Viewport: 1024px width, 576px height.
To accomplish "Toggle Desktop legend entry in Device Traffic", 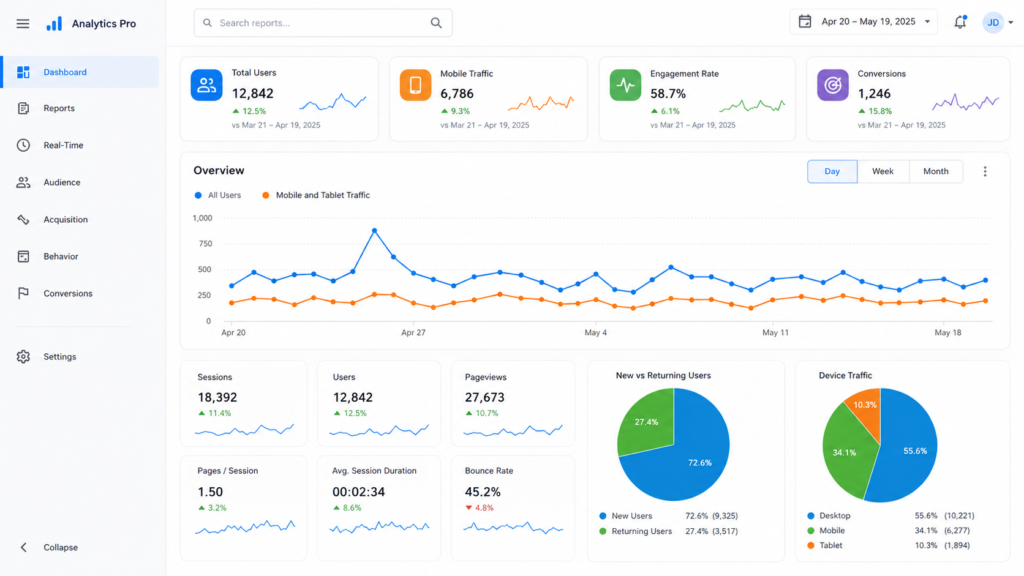I will point(829,516).
